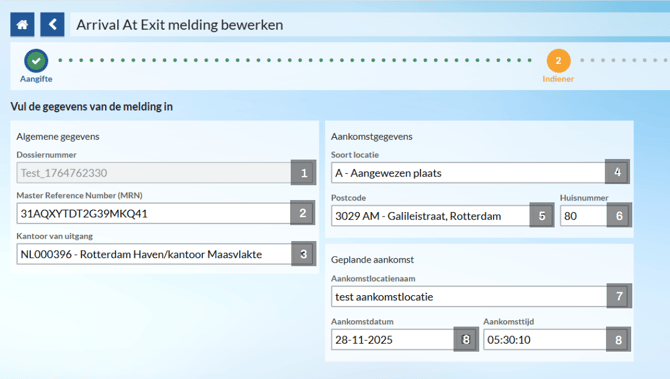Open the Postcode lookup marker 5
This screenshot has width=670, height=379.
click(542, 215)
